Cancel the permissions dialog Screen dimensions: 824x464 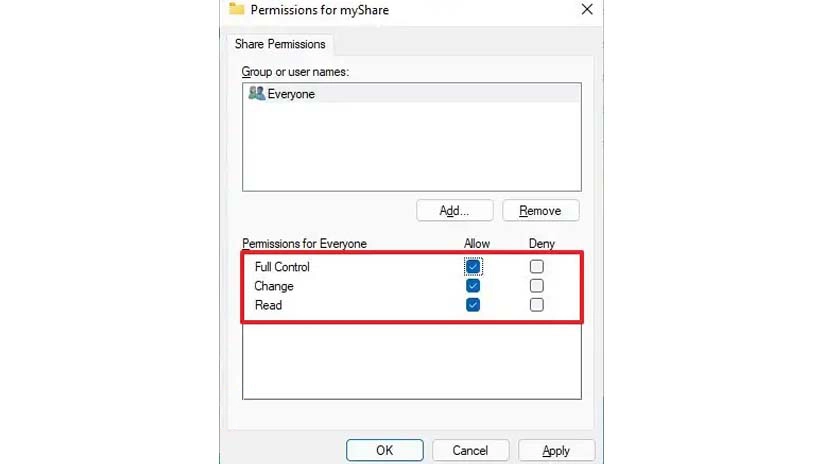tap(470, 450)
